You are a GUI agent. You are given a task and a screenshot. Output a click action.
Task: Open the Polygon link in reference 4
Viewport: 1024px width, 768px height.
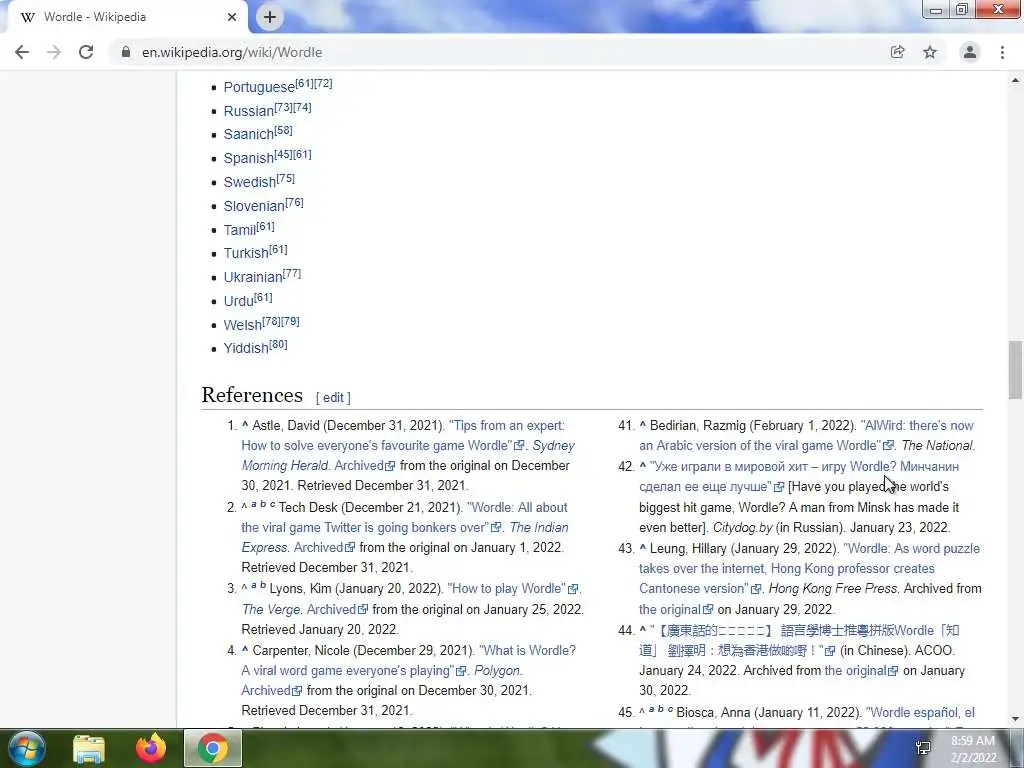[497, 671]
